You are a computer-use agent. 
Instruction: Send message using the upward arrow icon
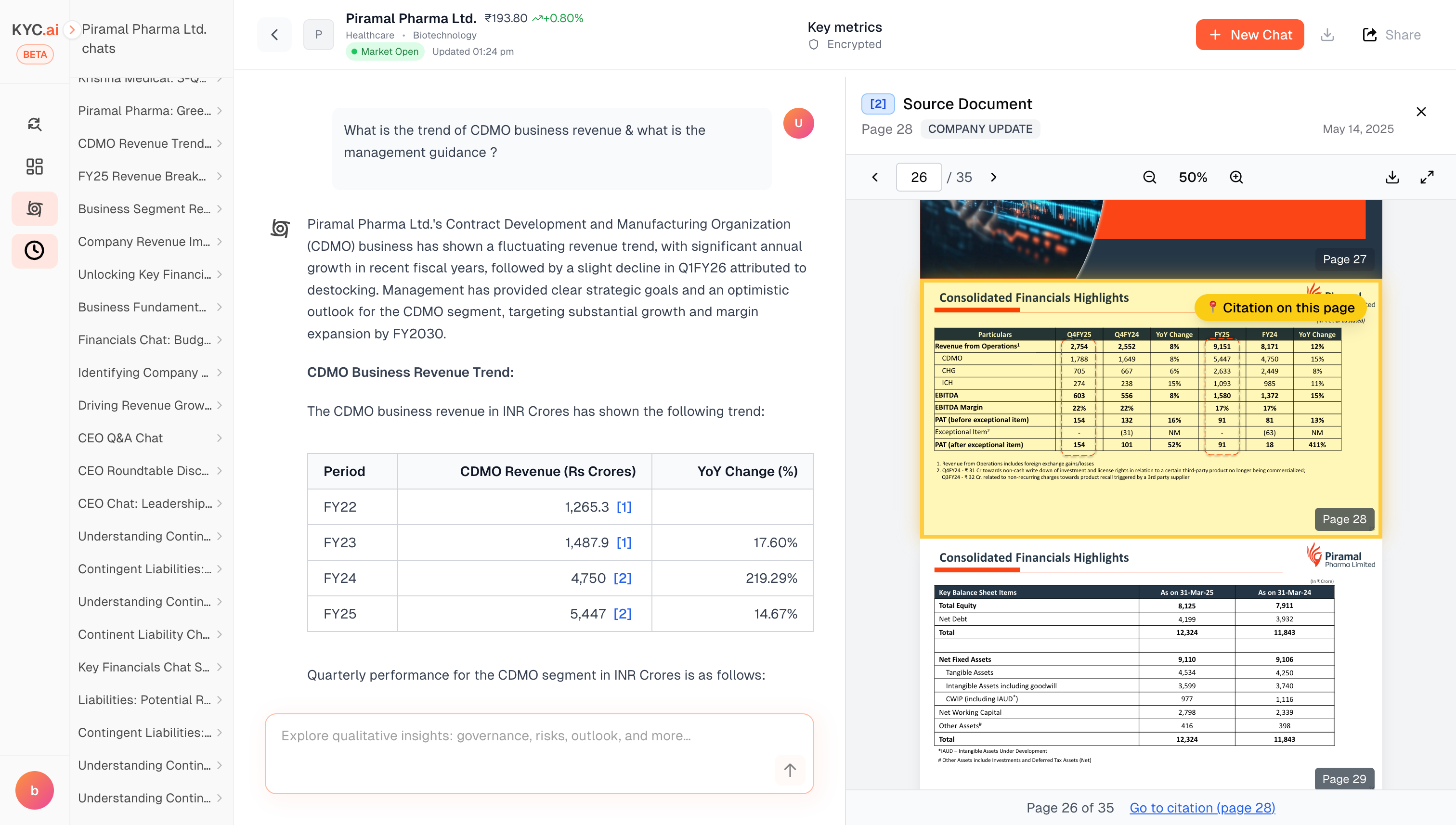790,770
